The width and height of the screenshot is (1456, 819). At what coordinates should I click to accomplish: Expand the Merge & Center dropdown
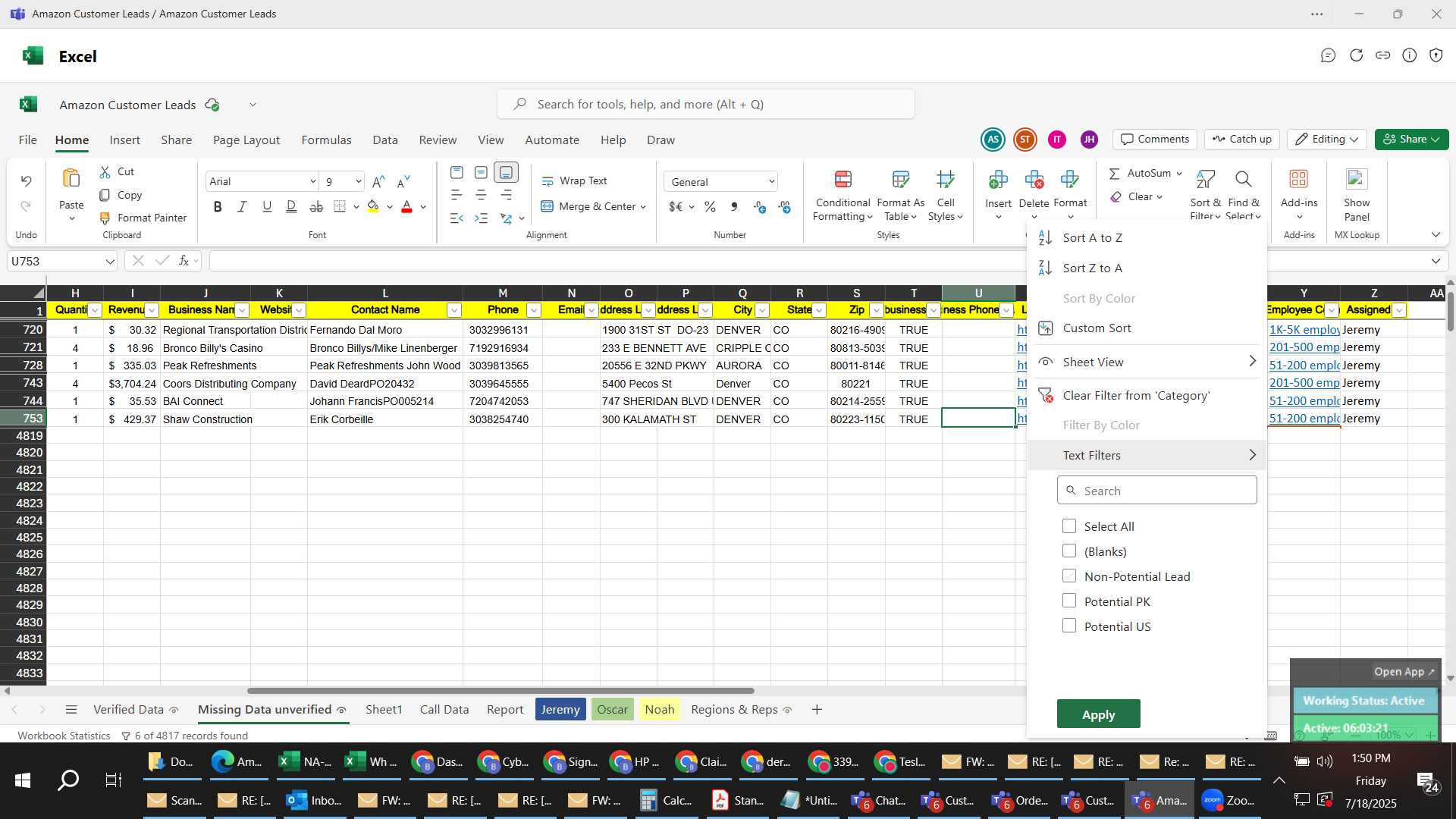[643, 207]
